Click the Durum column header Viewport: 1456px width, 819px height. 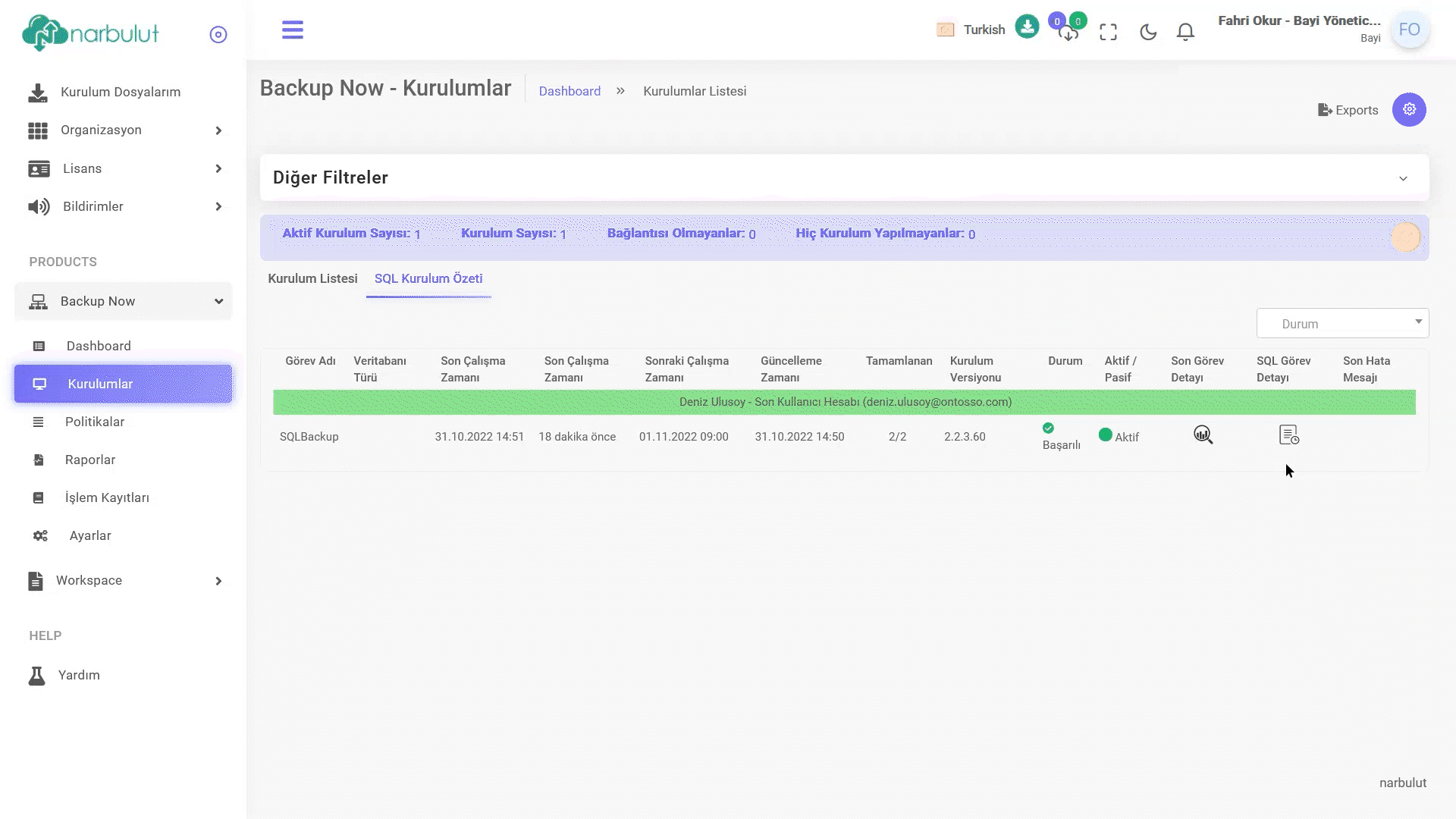(1065, 361)
